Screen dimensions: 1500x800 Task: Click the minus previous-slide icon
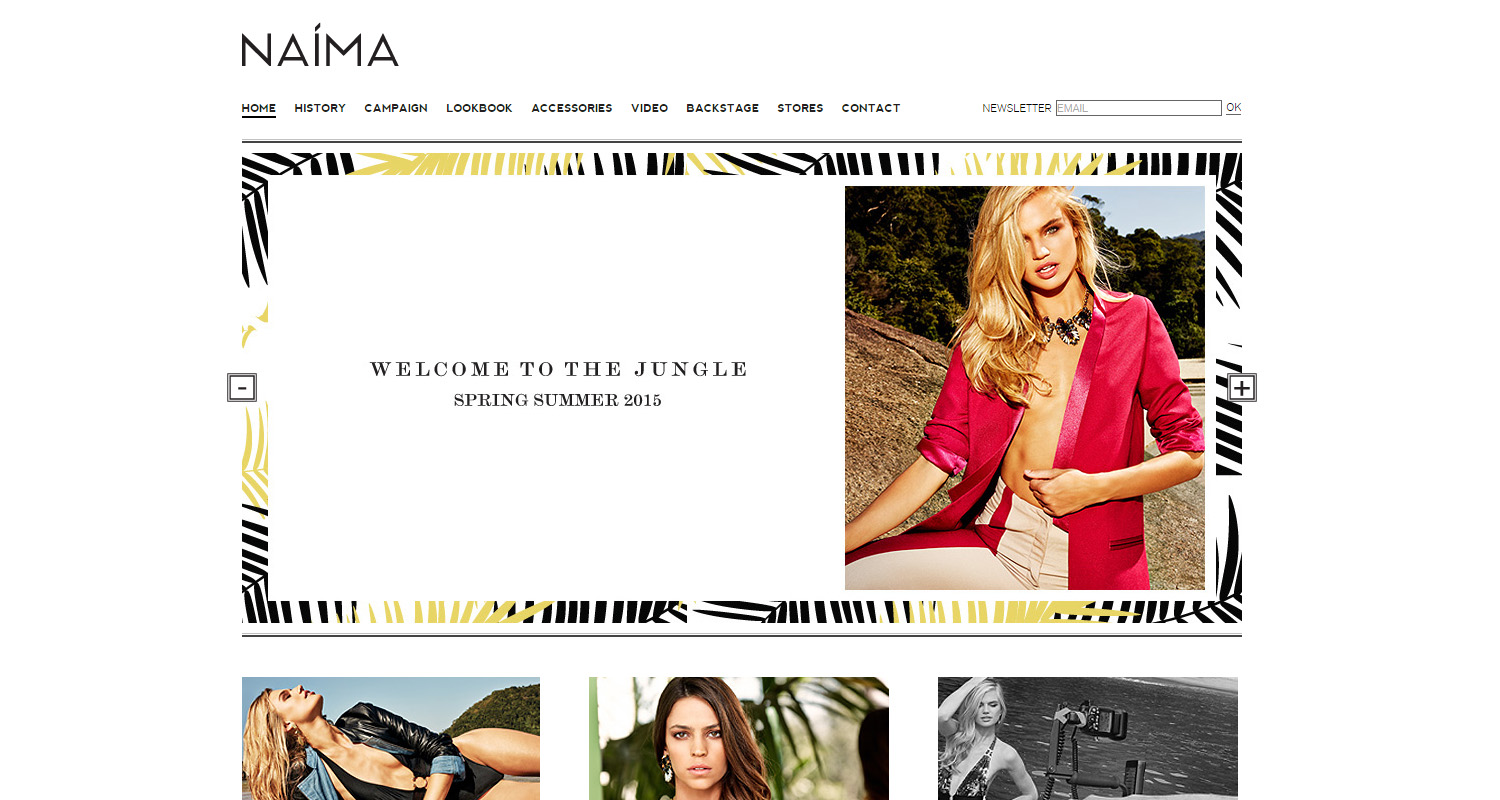coord(242,388)
